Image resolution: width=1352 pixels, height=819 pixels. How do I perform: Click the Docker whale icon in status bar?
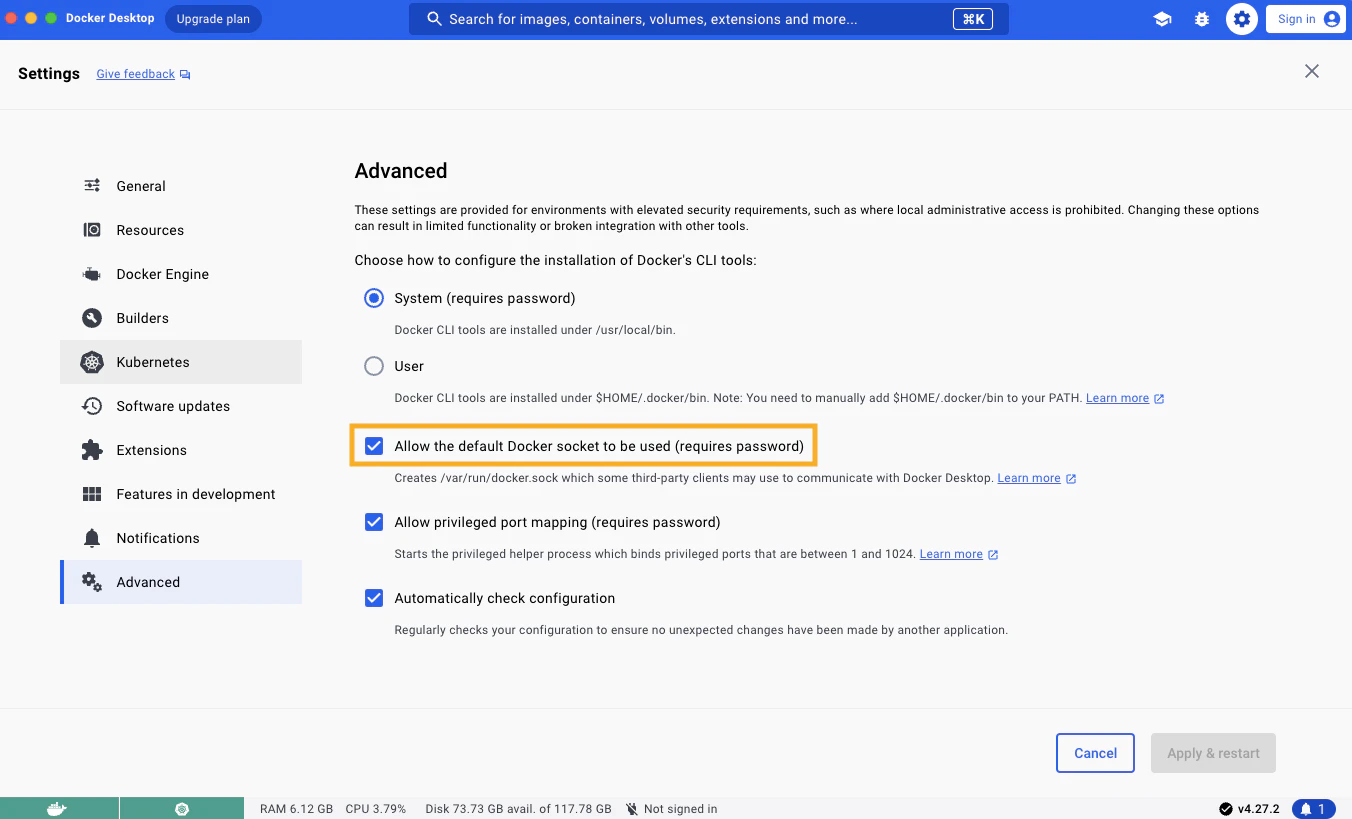[x=58, y=809]
